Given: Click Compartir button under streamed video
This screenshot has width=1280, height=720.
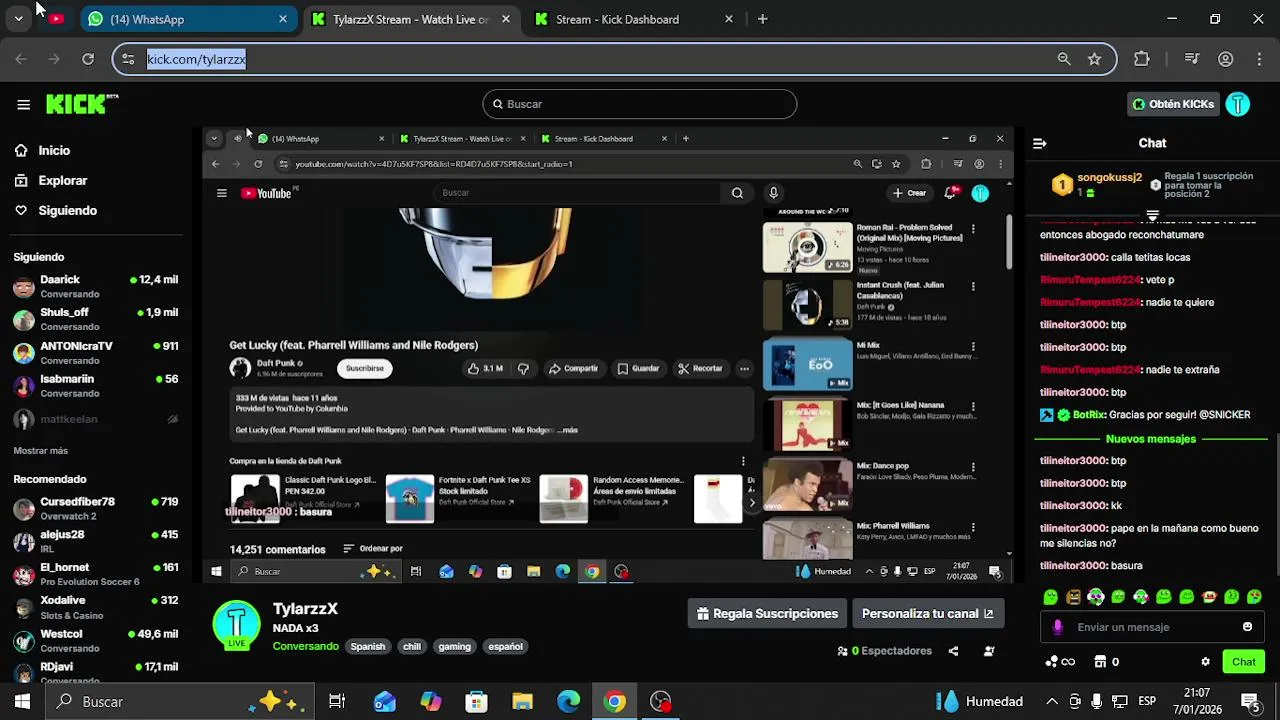Looking at the screenshot, I should 573,368.
